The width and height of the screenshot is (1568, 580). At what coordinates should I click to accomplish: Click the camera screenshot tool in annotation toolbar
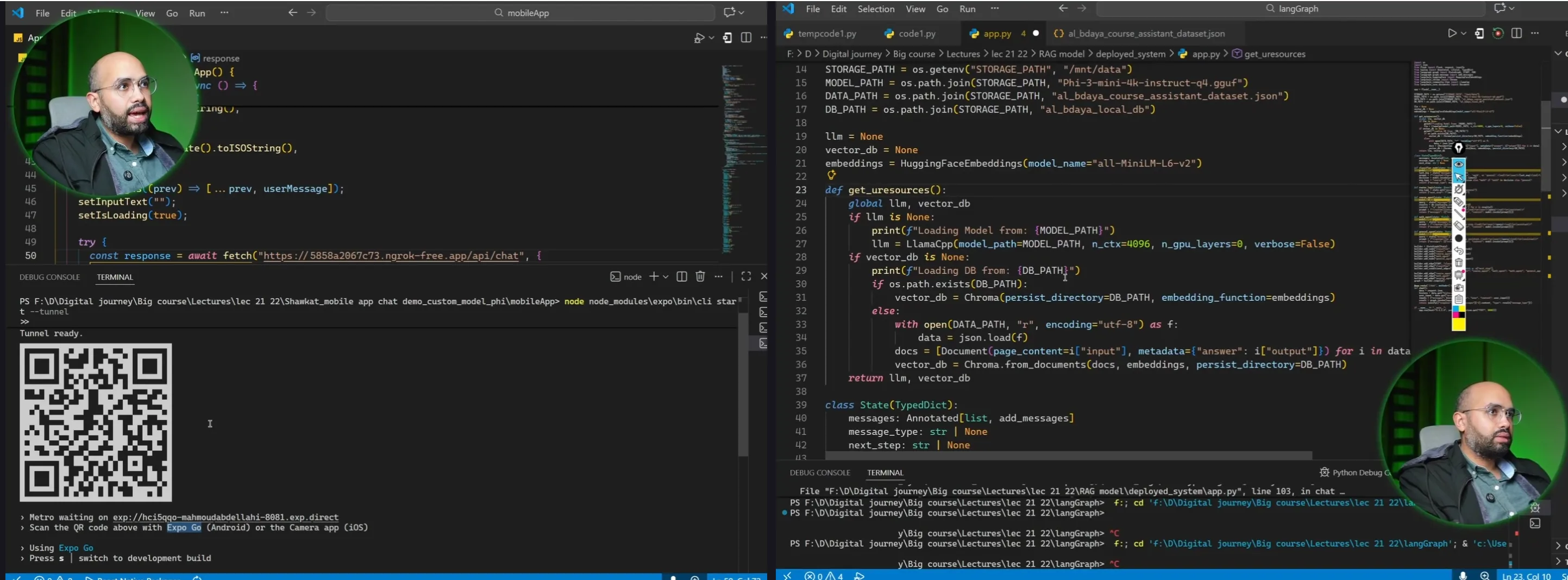(1459, 288)
